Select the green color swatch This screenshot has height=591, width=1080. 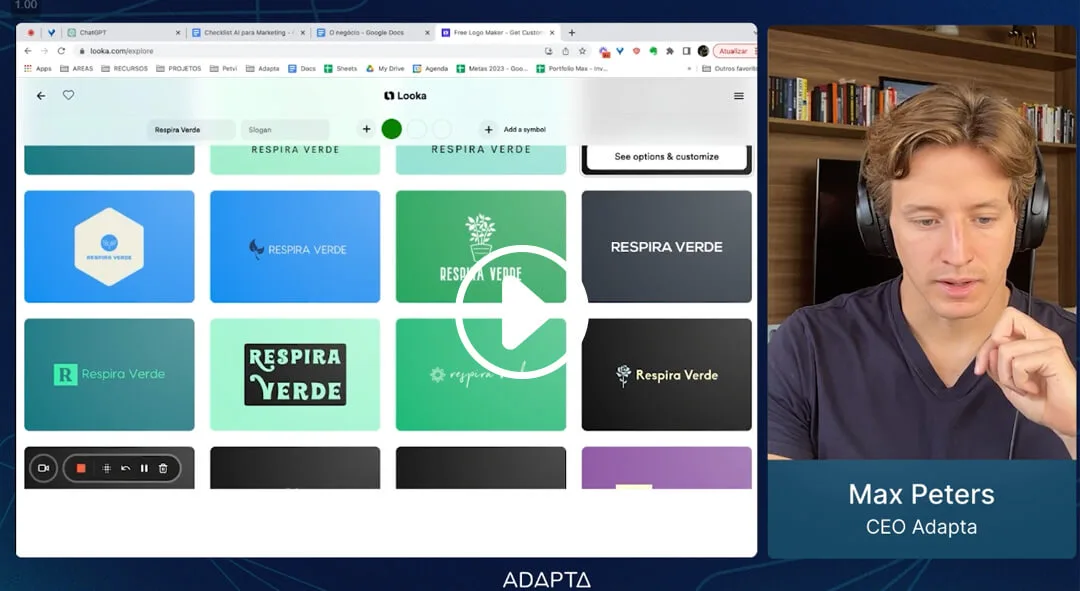(x=391, y=129)
